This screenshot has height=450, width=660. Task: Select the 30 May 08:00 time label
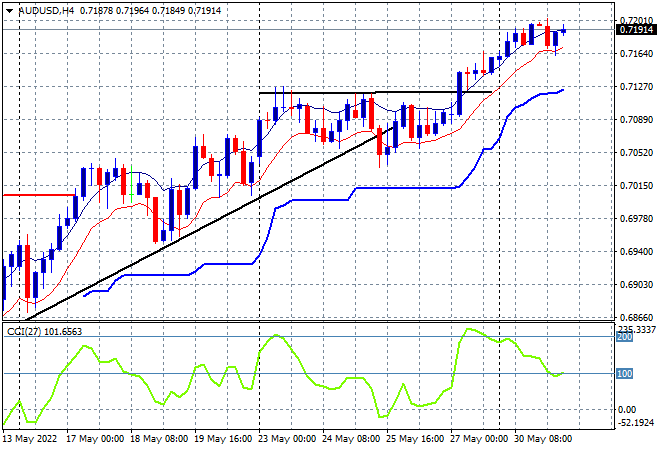tap(543, 439)
